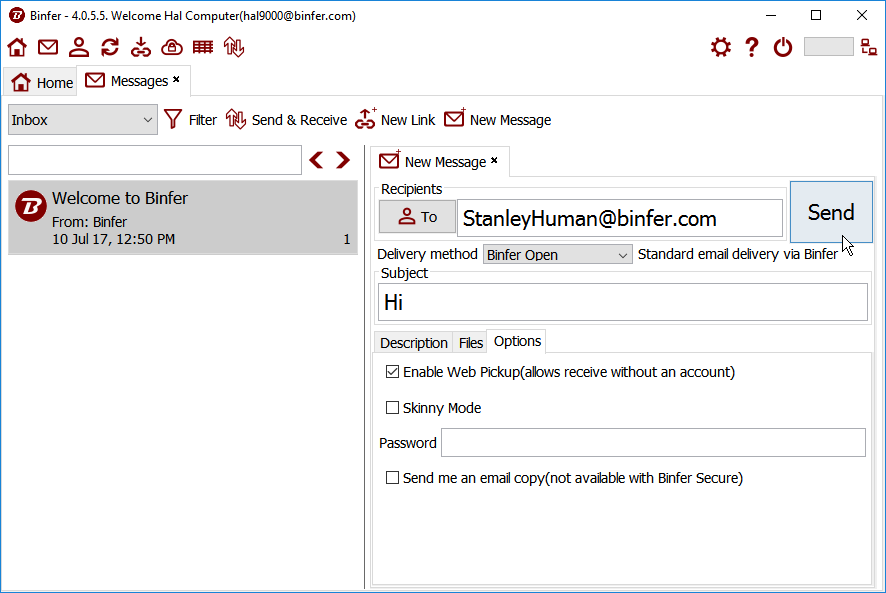
Task: Click Send & Receive
Action: pyautogui.click(x=286, y=120)
